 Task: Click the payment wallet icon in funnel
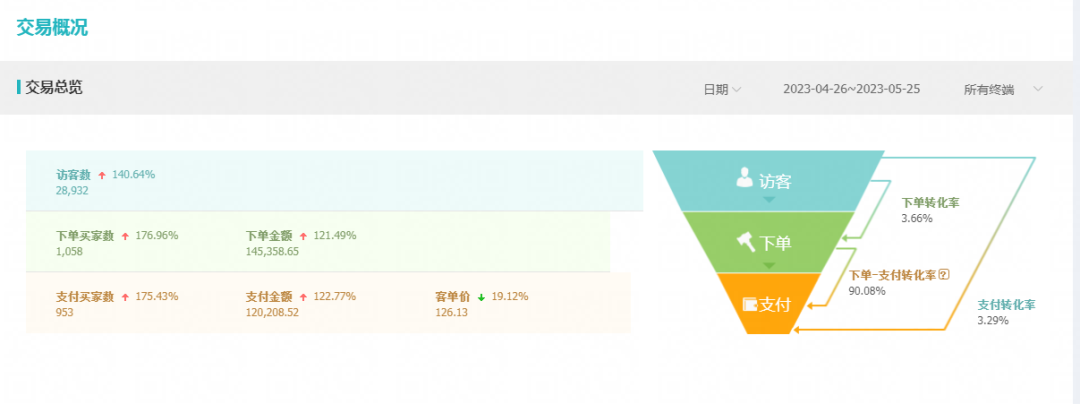[x=749, y=303]
